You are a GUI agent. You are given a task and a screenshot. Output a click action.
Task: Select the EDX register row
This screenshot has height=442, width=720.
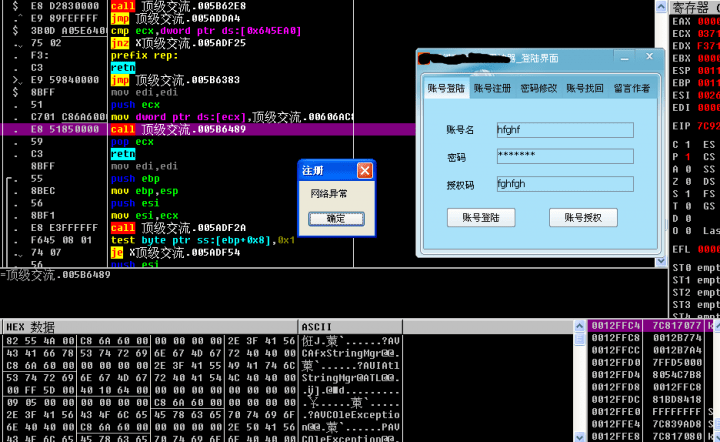[695, 46]
